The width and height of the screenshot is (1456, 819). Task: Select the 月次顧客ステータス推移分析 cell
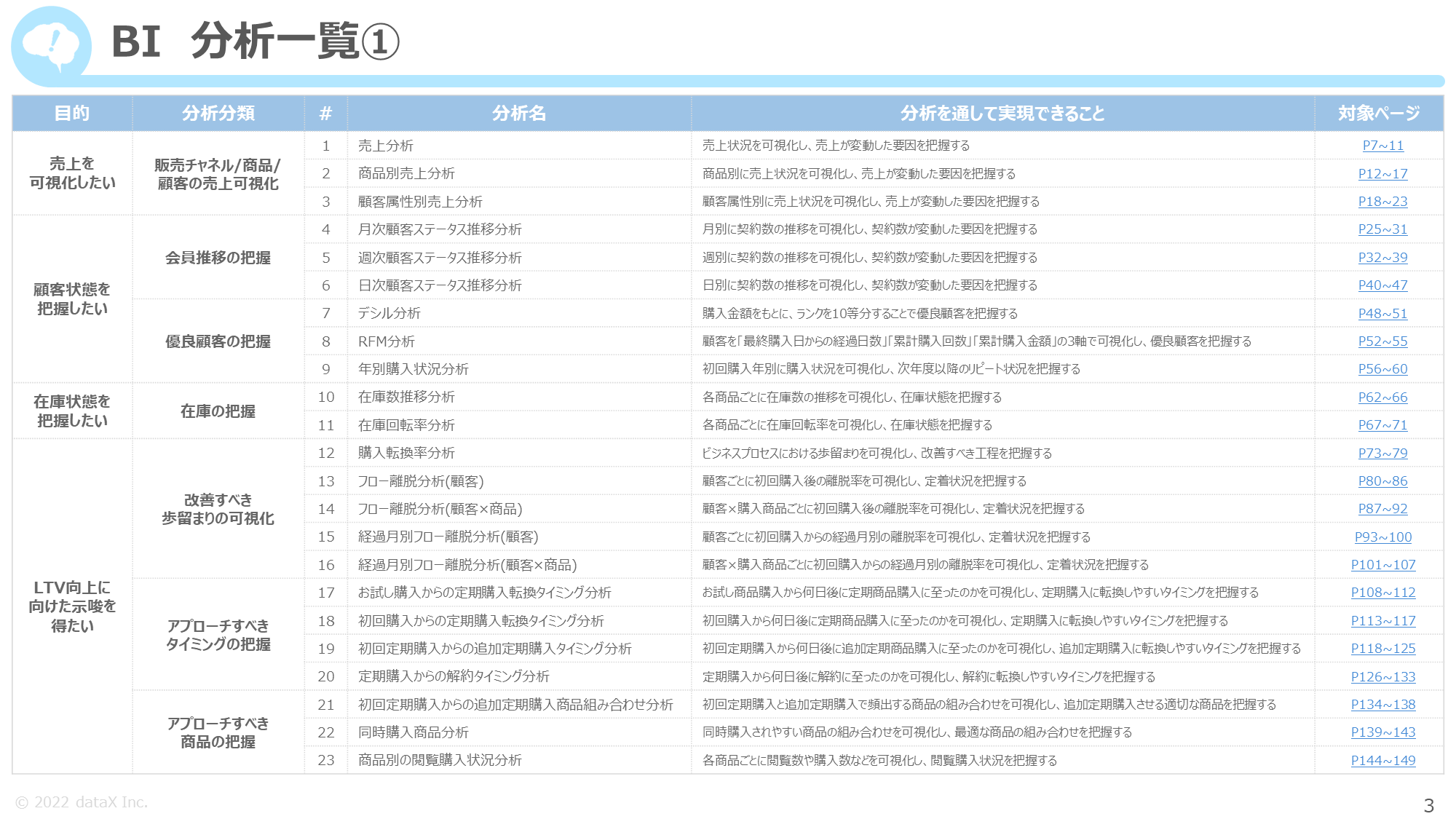point(519,229)
